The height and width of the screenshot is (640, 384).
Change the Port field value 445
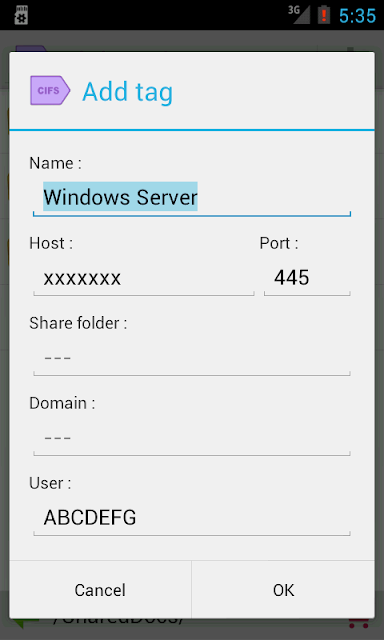tap(307, 279)
